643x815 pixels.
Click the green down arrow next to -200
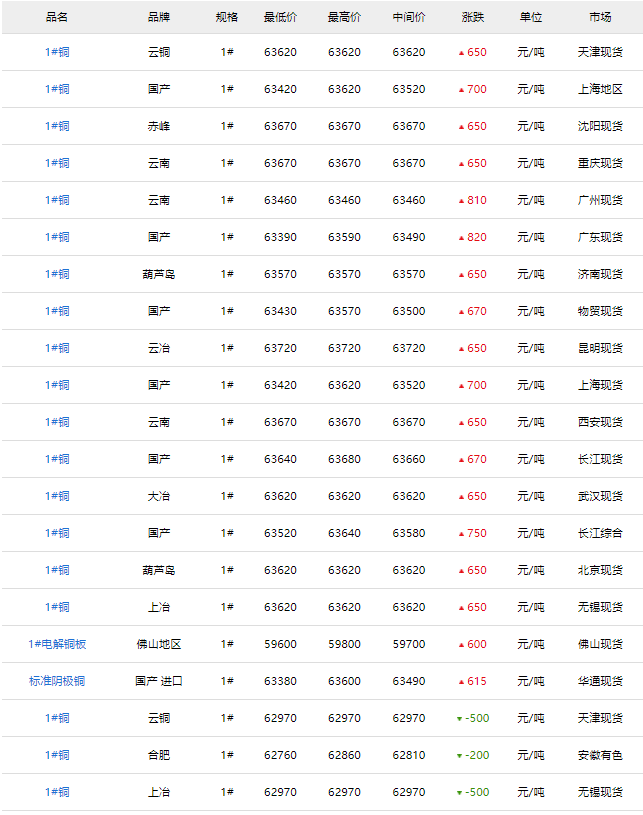point(459,755)
